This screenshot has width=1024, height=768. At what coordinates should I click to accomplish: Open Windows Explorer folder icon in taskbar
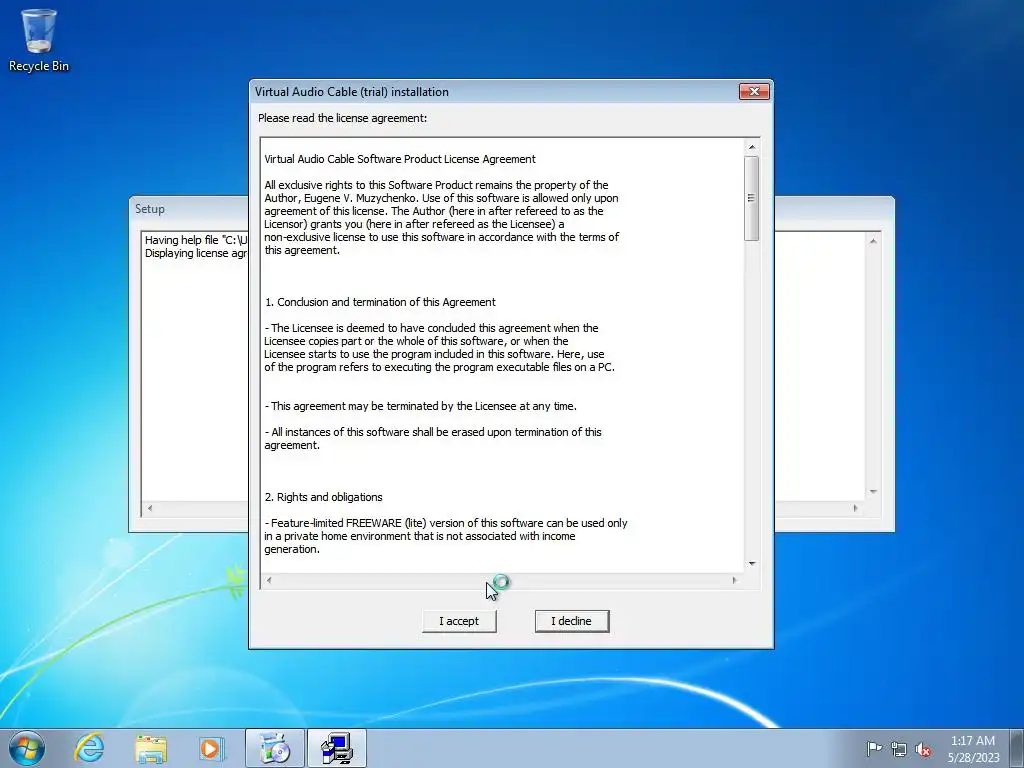pos(151,748)
